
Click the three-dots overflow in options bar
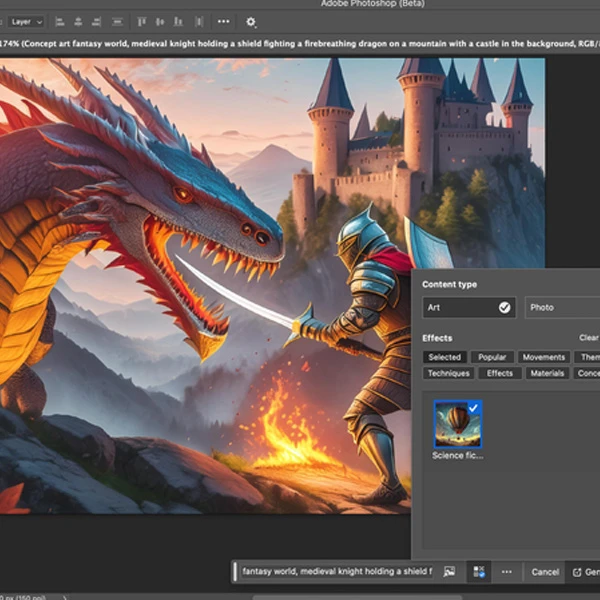point(223,21)
